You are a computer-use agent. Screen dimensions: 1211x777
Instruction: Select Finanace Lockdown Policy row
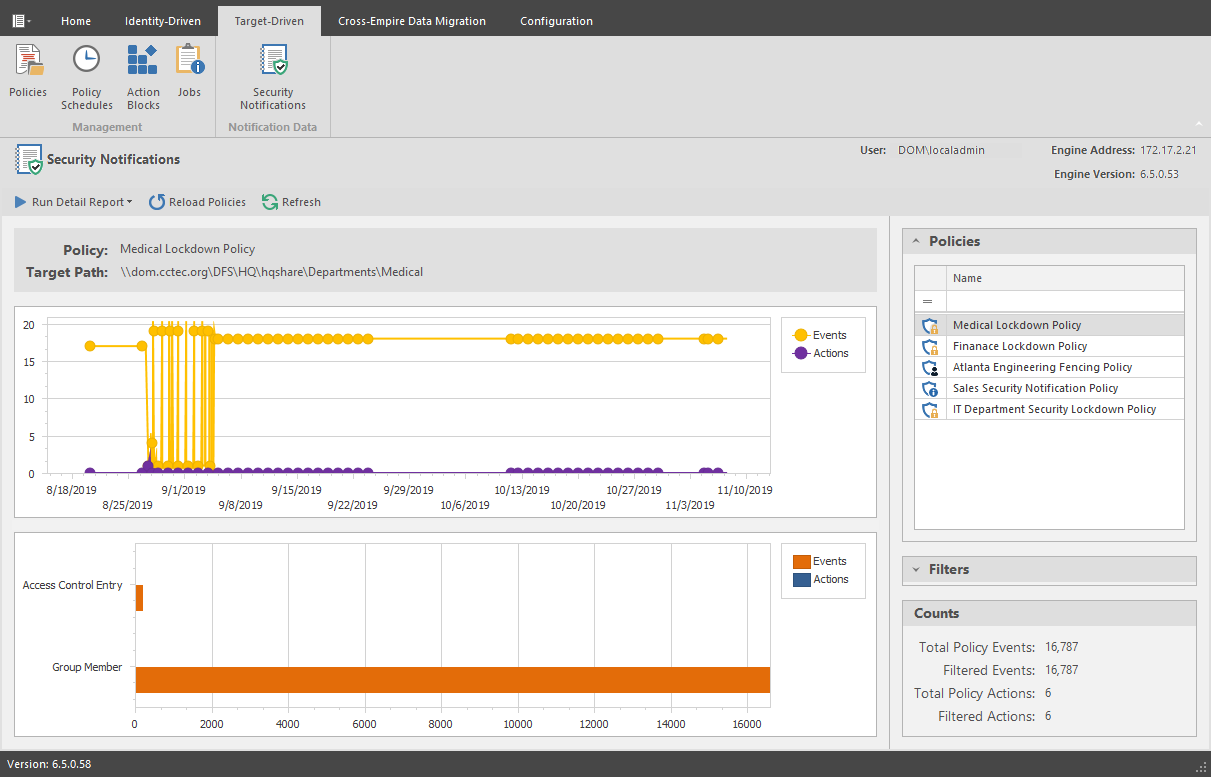point(1019,346)
